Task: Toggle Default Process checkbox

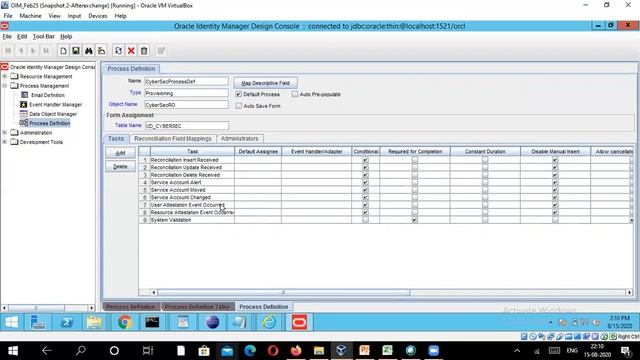Action: click(239, 94)
